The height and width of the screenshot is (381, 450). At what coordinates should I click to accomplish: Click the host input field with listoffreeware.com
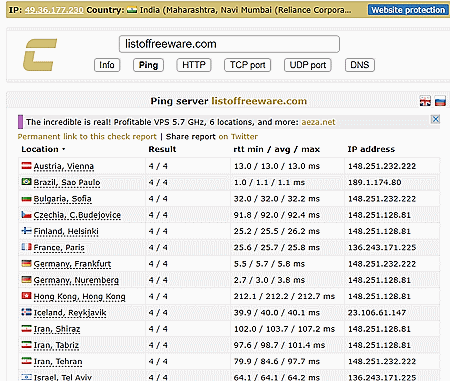(229, 44)
